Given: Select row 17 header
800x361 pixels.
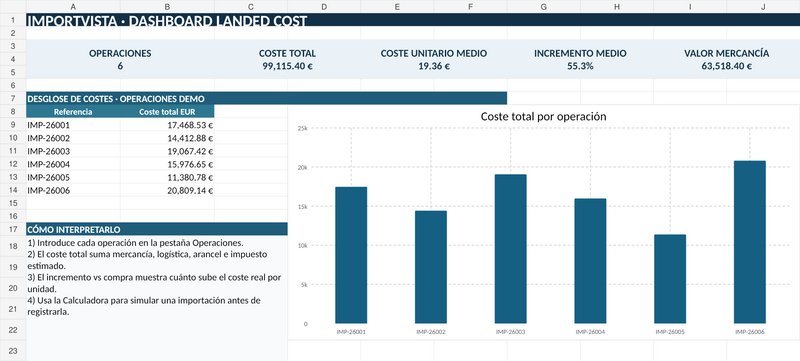Looking at the screenshot, I should click(13, 229).
